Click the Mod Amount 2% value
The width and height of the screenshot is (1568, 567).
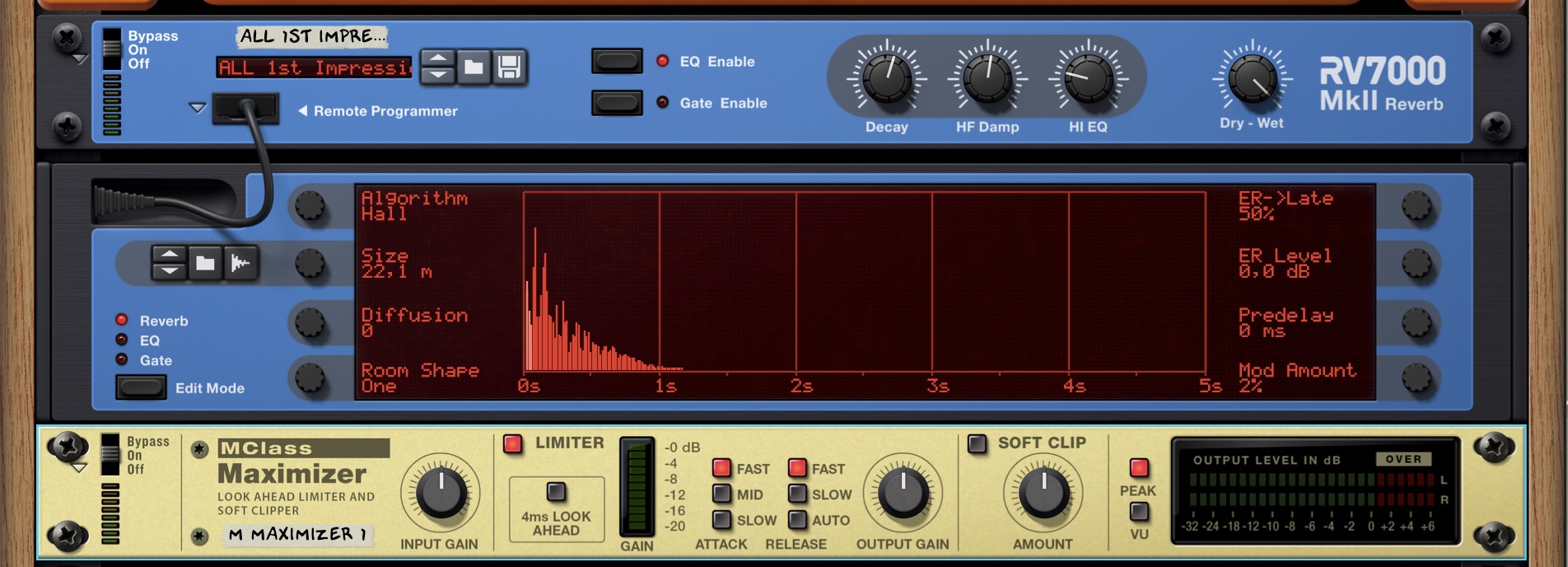(x=1297, y=378)
